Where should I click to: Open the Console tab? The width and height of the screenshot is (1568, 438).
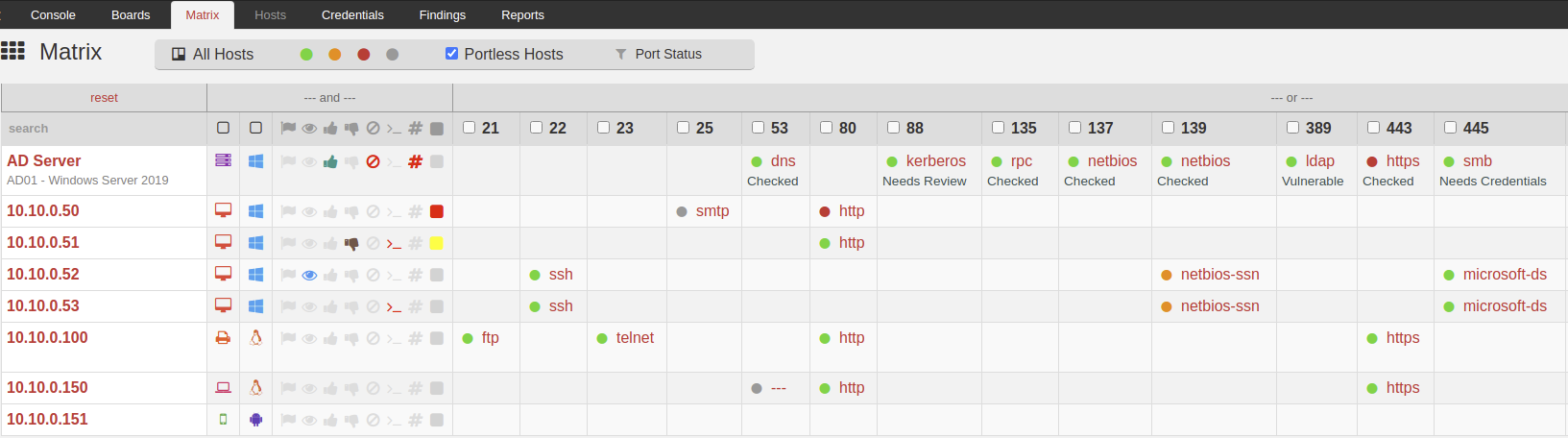pyautogui.click(x=53, y=14)
